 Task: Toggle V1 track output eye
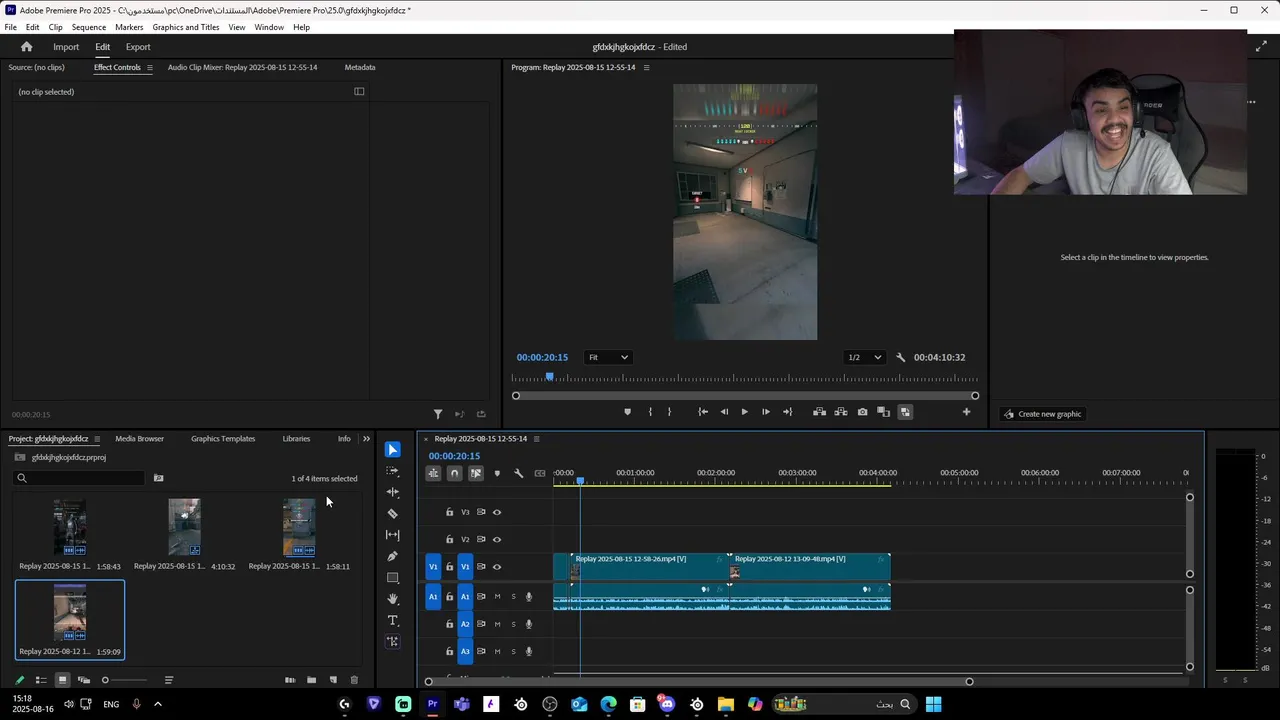coord(497,567)
